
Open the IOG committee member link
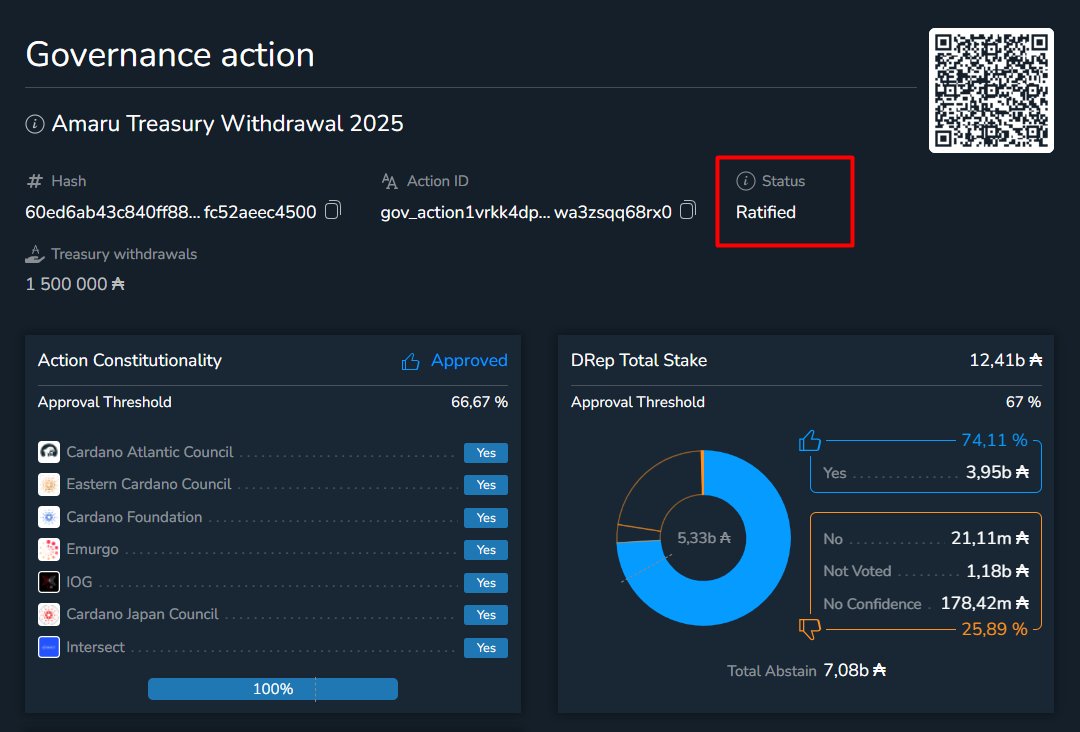click(79, 582)
